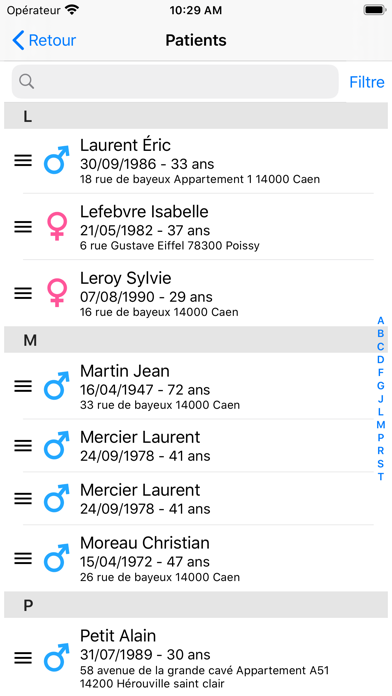Jump to letter D in the index
This screenshot has height=696, width=392.
[380, 360]
